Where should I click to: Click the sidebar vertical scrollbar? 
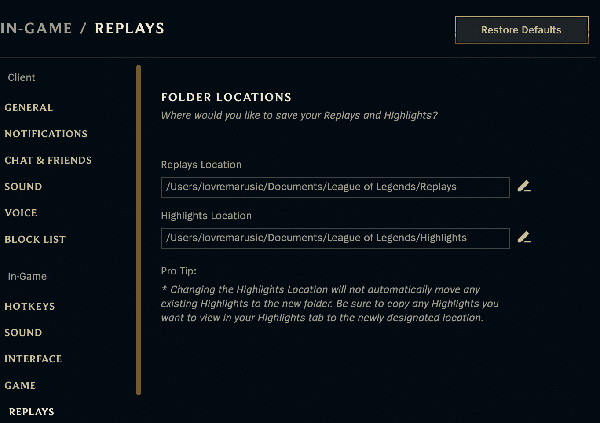[x=139, y=230]
